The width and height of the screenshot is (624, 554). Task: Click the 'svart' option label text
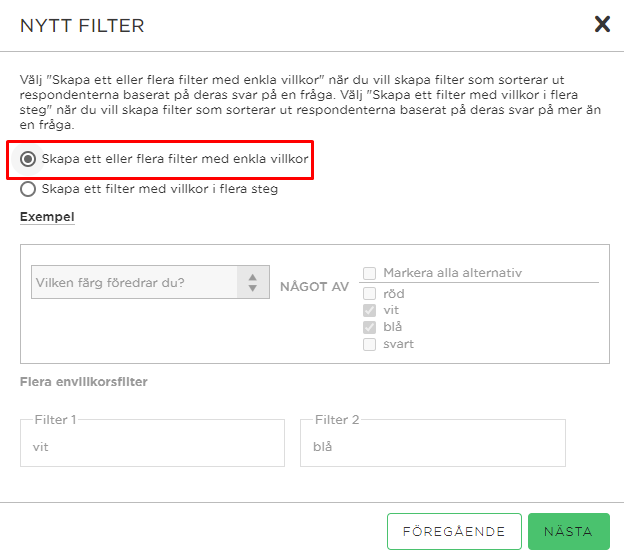pyautogui.click(x=398, y=344)
